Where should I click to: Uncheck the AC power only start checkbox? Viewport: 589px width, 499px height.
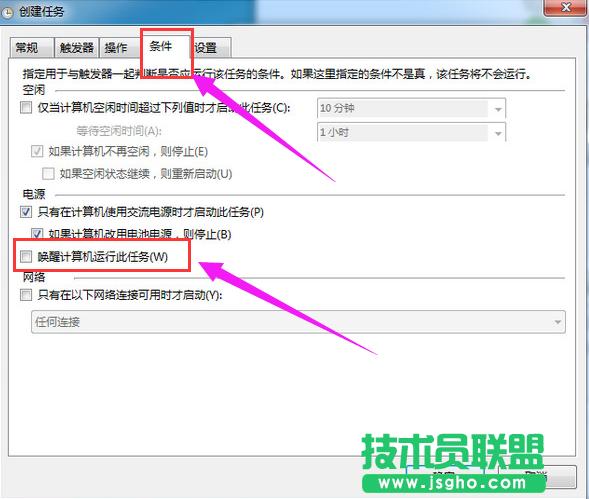pyautogui.click(x=26, y=212)
